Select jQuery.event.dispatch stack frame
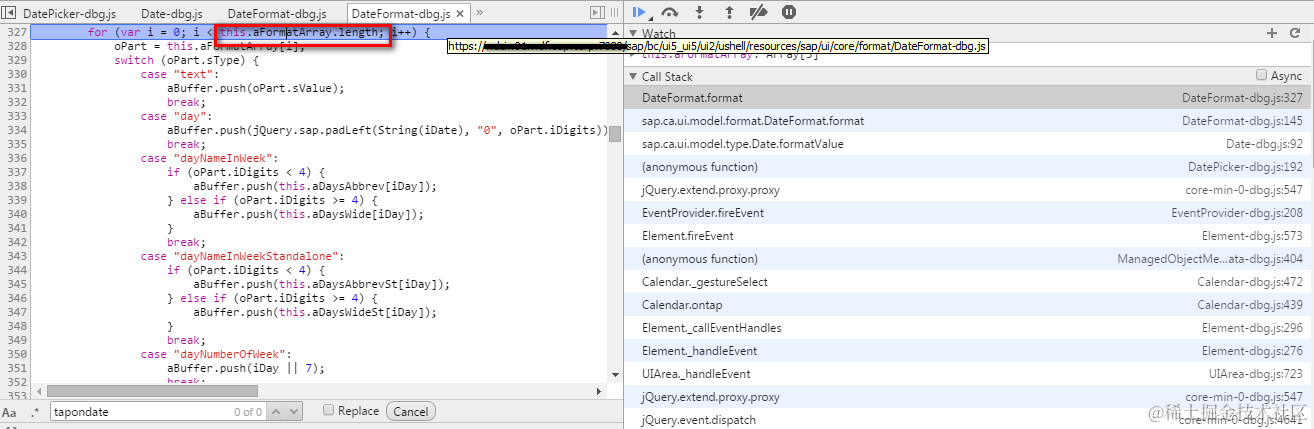The width and height of the screenshot is (1314, 429). (x=968, y=420)
